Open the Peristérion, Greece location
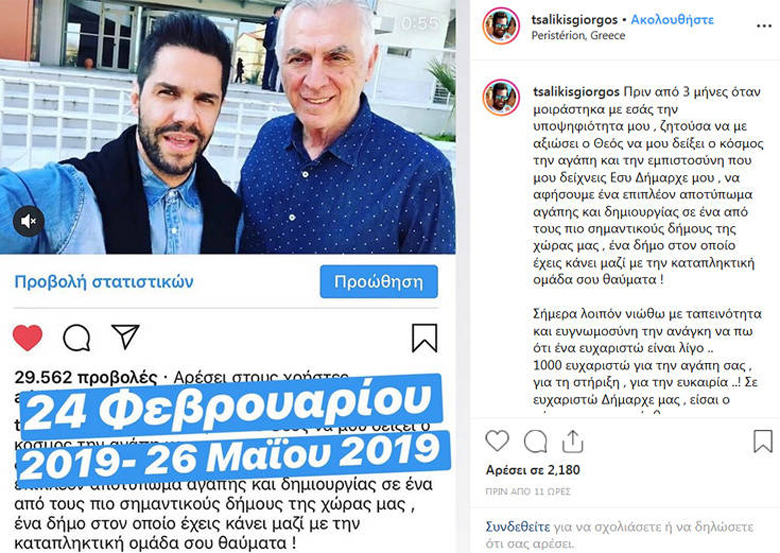 tap(578, 35)
